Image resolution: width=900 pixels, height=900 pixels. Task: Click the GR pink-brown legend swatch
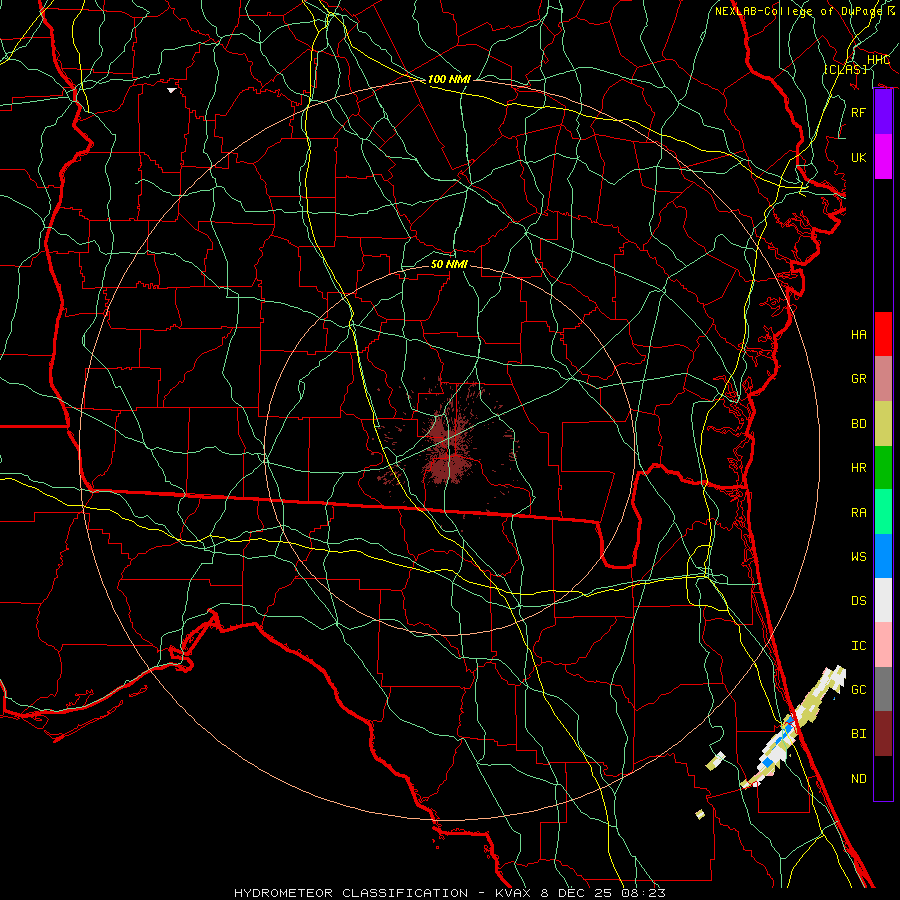[x=883, y=379]
